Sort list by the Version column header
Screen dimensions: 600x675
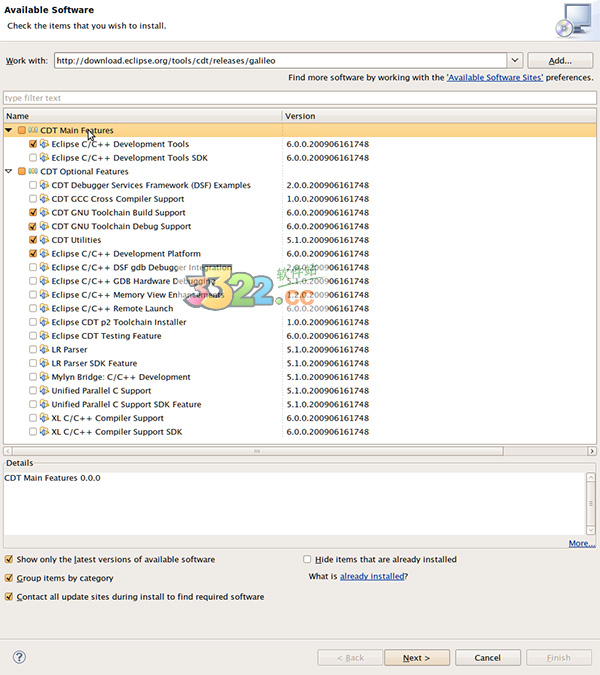coord(439,116)
